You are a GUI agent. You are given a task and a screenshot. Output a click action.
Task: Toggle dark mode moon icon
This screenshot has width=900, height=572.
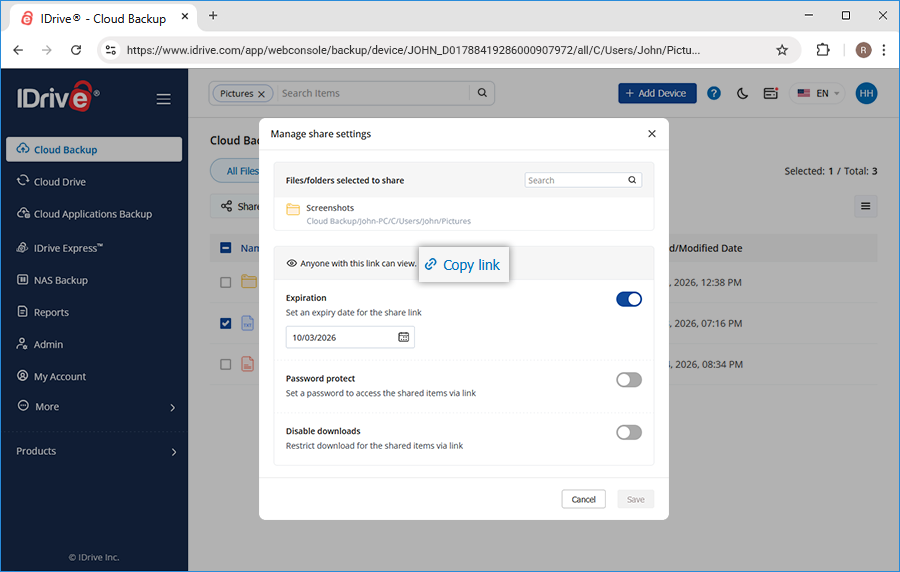(x=742, y=93)
